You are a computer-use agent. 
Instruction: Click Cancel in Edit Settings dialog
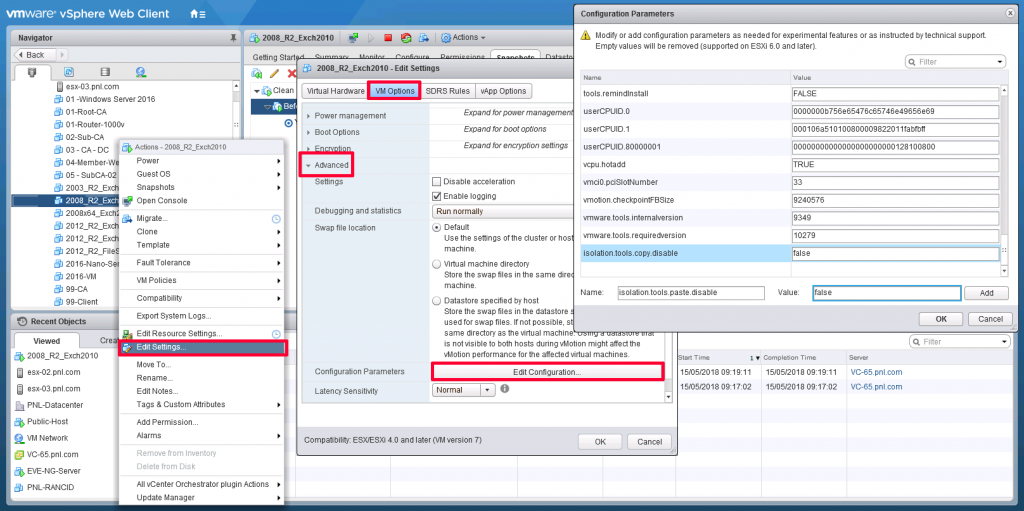point(649,442)
